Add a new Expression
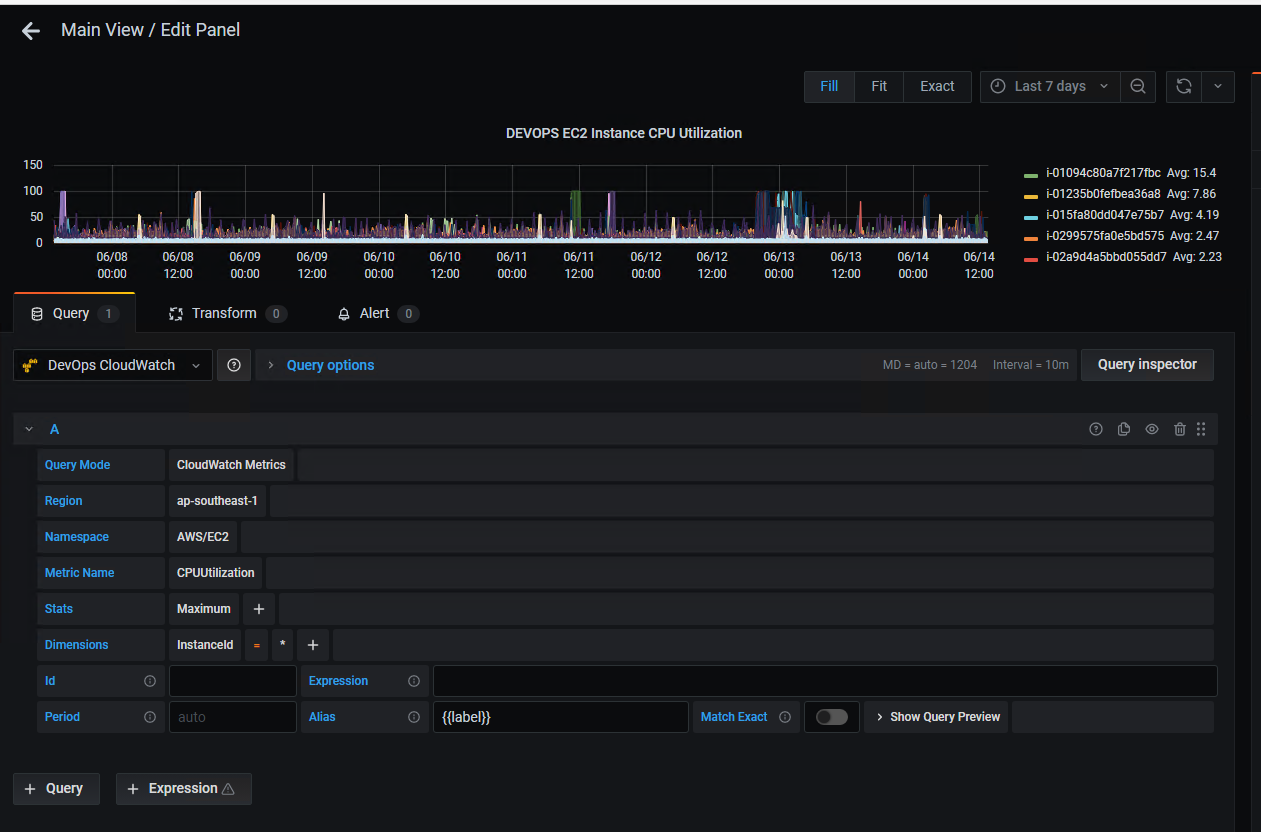 [x=183, y=789]
